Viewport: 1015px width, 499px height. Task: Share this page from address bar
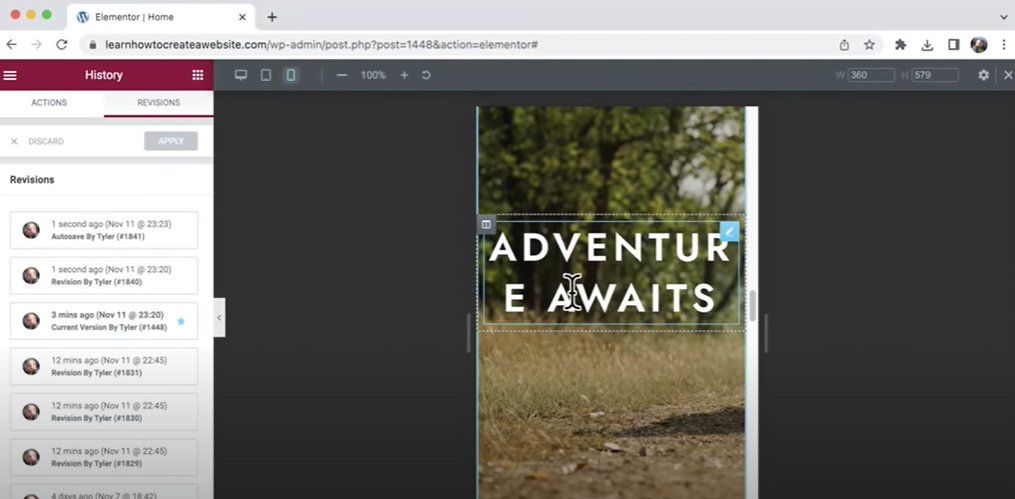(x=844, y=45)
